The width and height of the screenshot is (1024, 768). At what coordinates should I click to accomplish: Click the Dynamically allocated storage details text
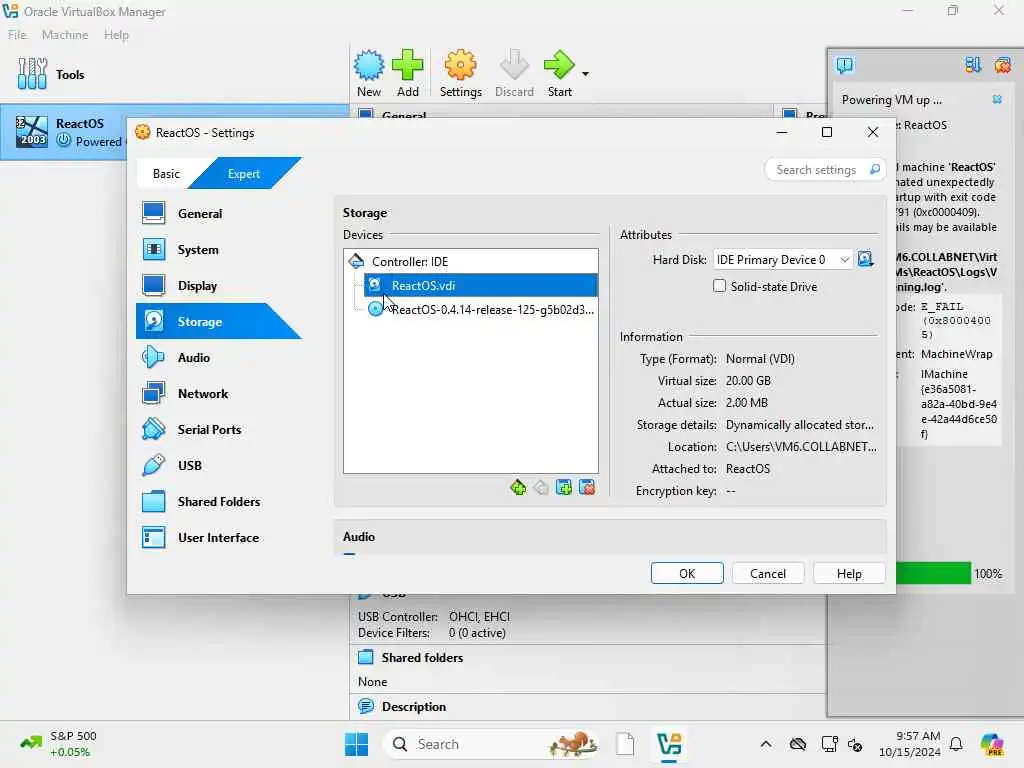[799, 424]
